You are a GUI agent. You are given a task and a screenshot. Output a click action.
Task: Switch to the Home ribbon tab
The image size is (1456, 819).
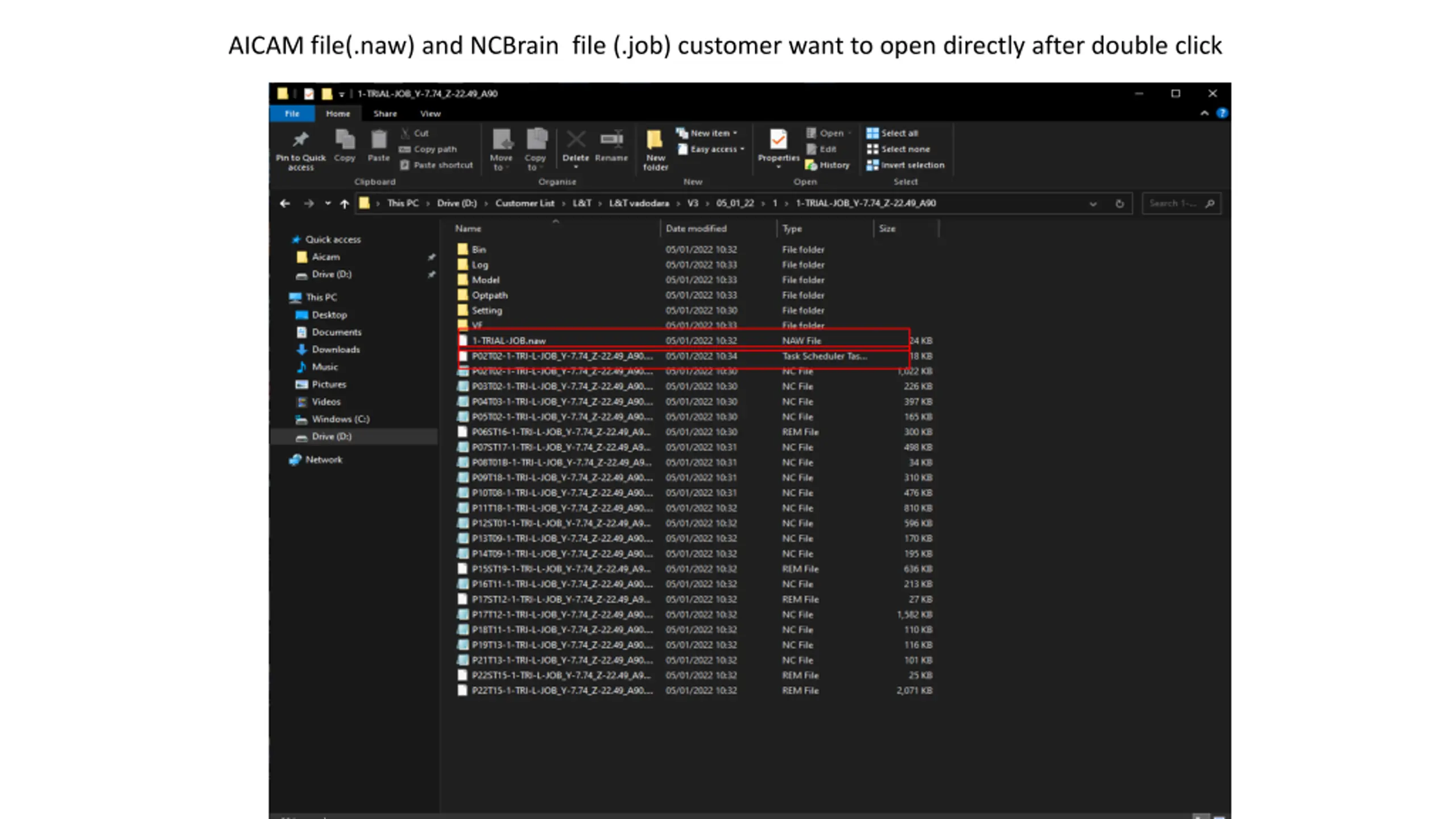click(338, 114)
